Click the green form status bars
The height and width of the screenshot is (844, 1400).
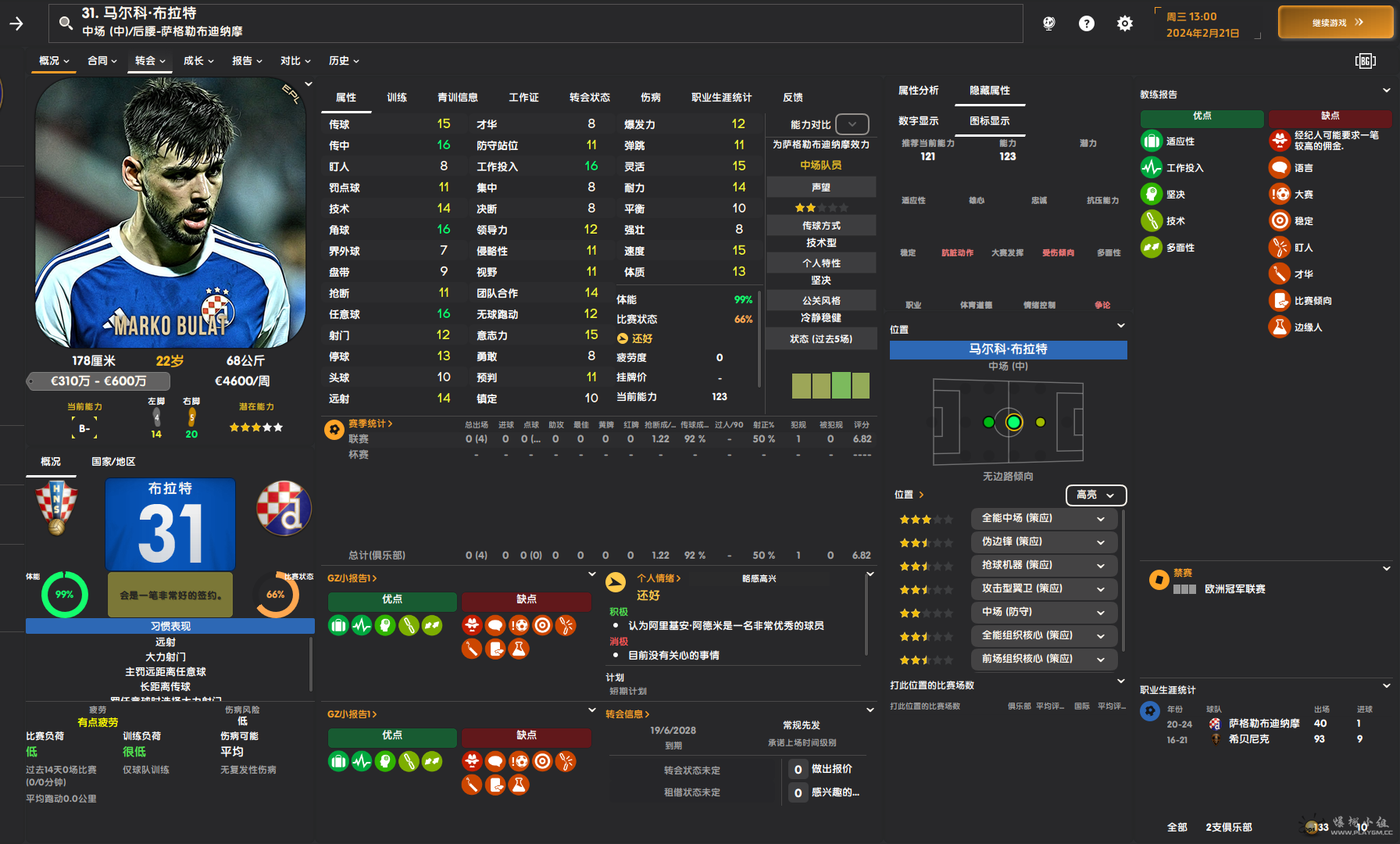click(x=830, y=385)
